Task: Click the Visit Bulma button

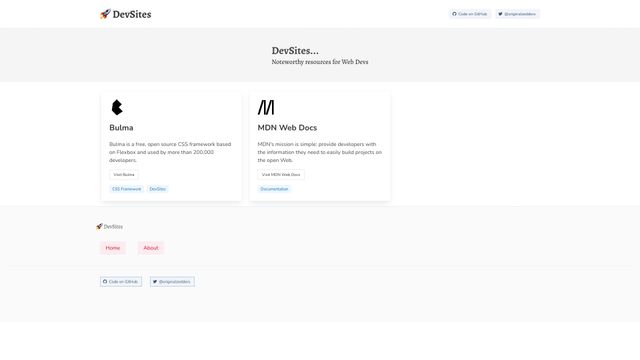Action: 124,175
